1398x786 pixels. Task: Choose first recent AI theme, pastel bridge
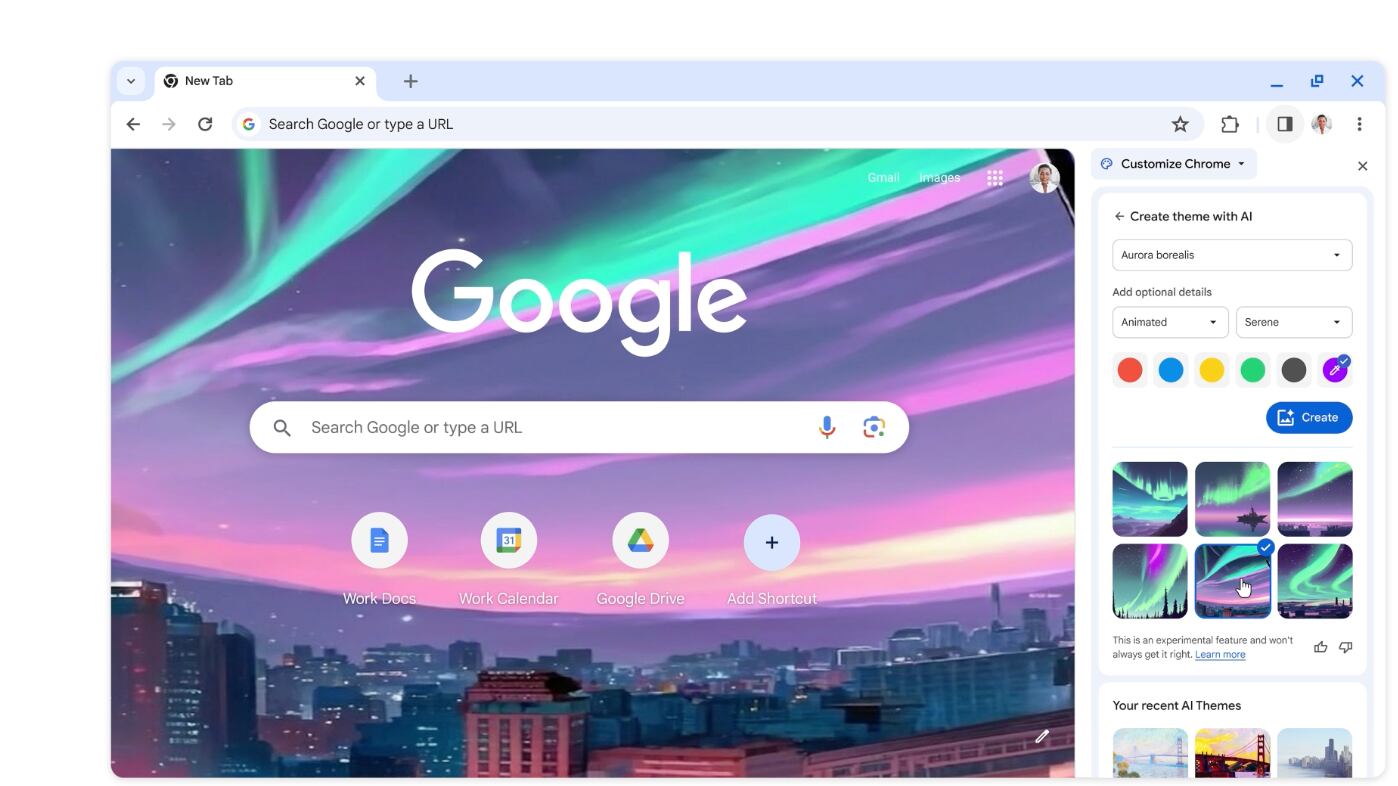[1150, 753]
